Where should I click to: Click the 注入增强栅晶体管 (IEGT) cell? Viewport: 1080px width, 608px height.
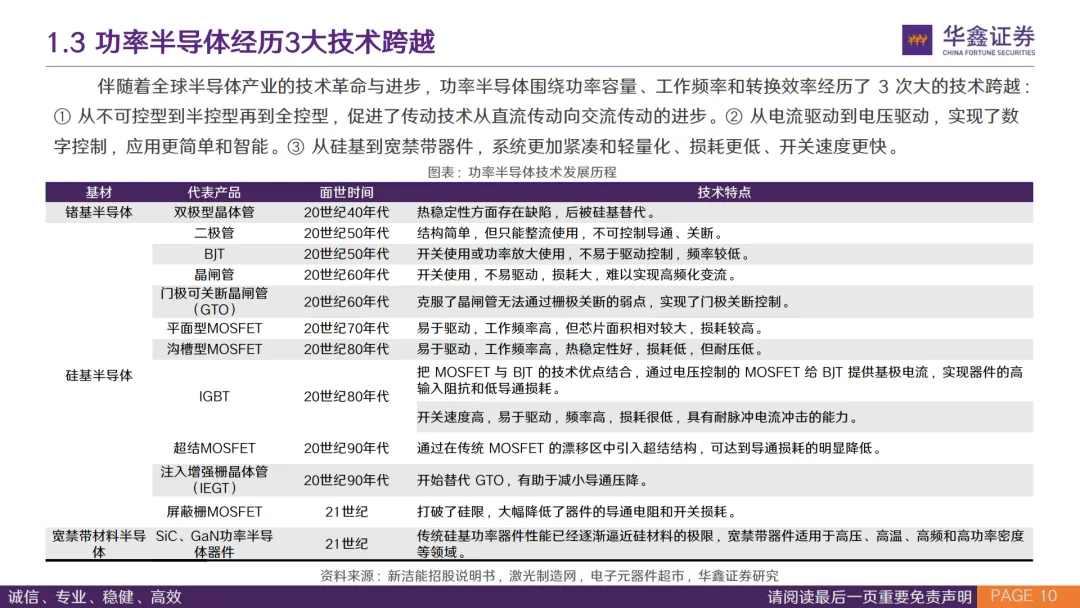214,480
